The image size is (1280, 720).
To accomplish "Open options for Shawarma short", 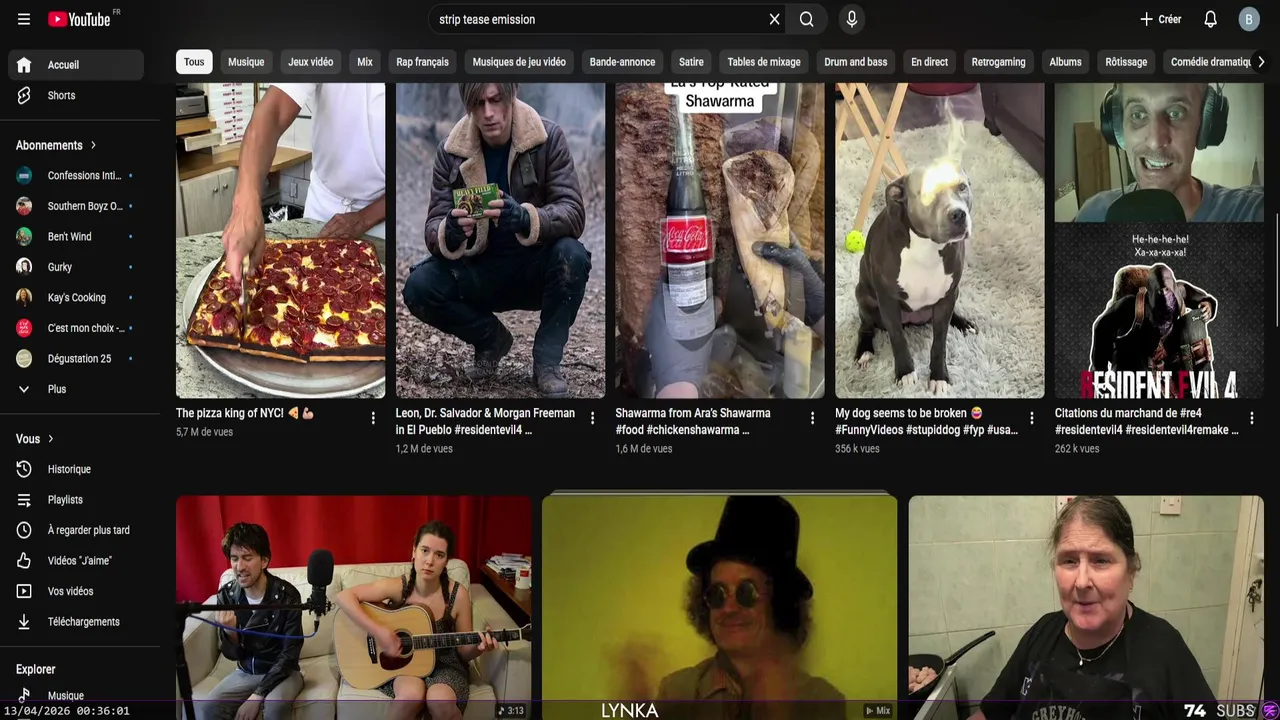I will coord(812,418).
